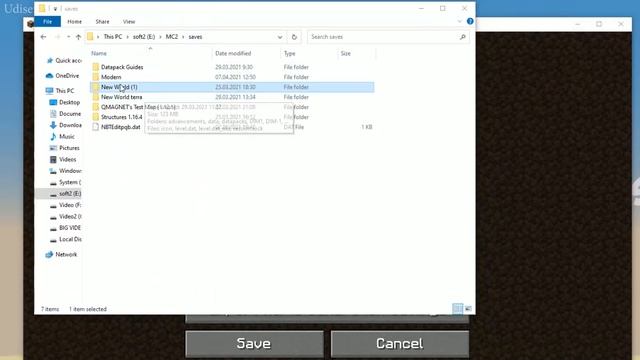The width and height of the screenshot is (640, 360).
Task: Open Explorer help question mark icon
Action: coord(470,21)
